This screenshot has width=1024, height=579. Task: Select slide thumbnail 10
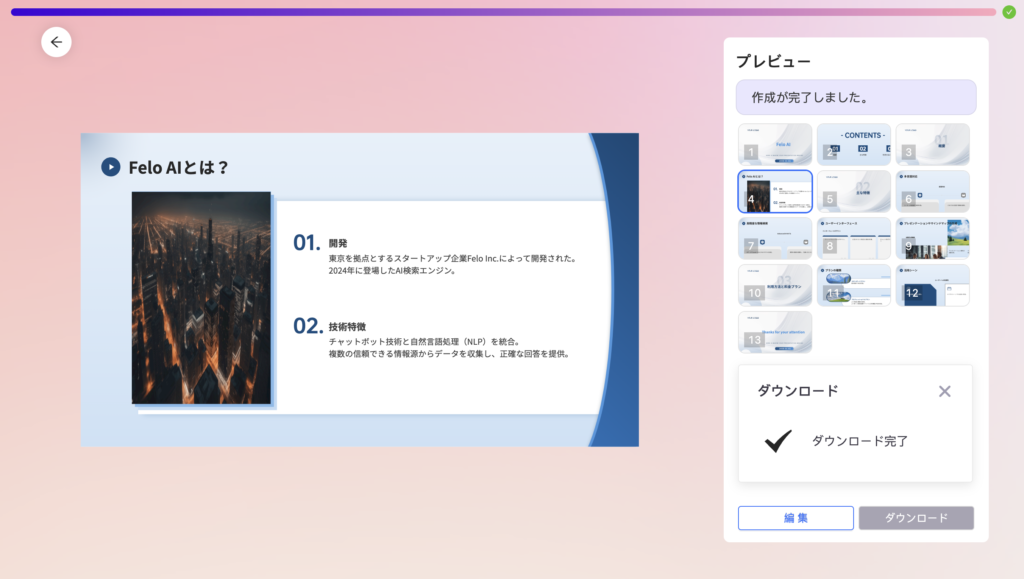[x=775, y=285]
